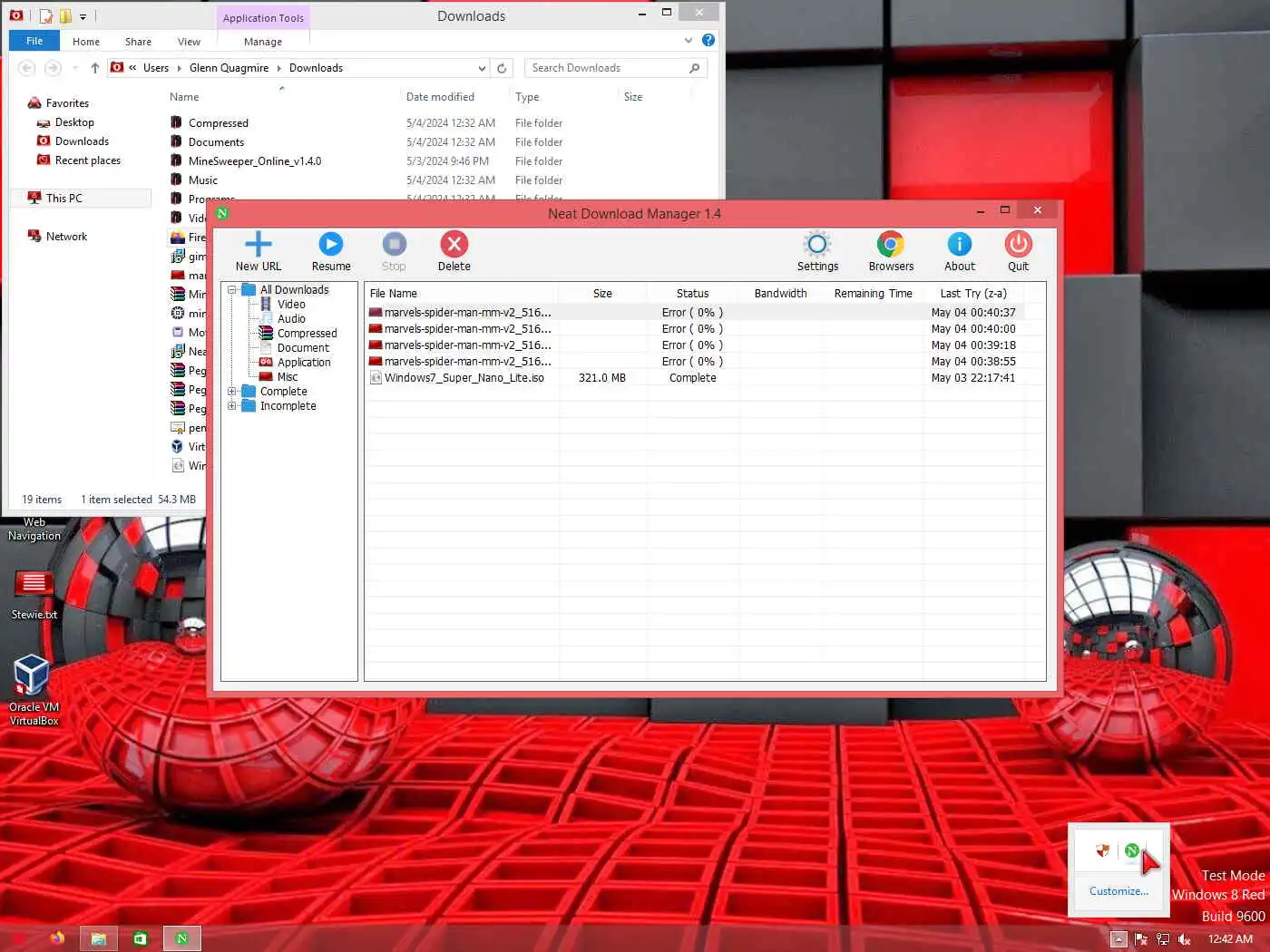1270x952 pixels.
Task: Click the File Explorer taskbar icon
Action: coord(98,938)
